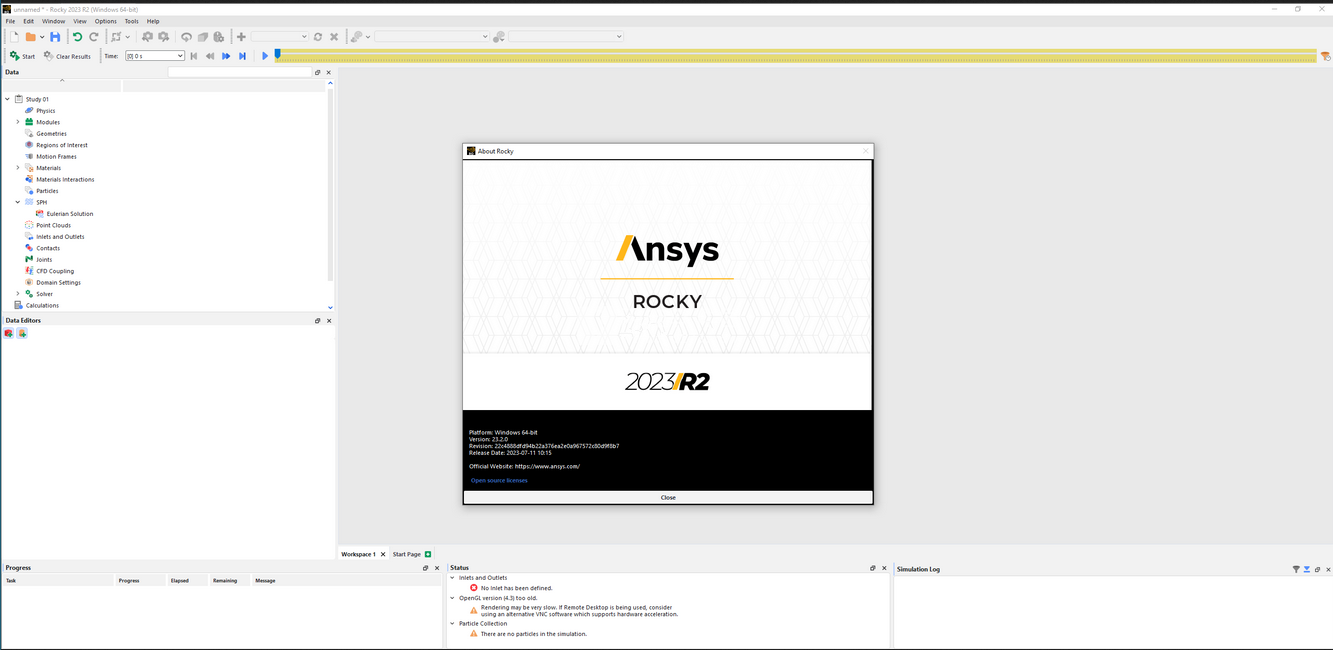Switch to the Start Page tab
This screenshot has height=650, width=1333.
[x=406, y=553]
